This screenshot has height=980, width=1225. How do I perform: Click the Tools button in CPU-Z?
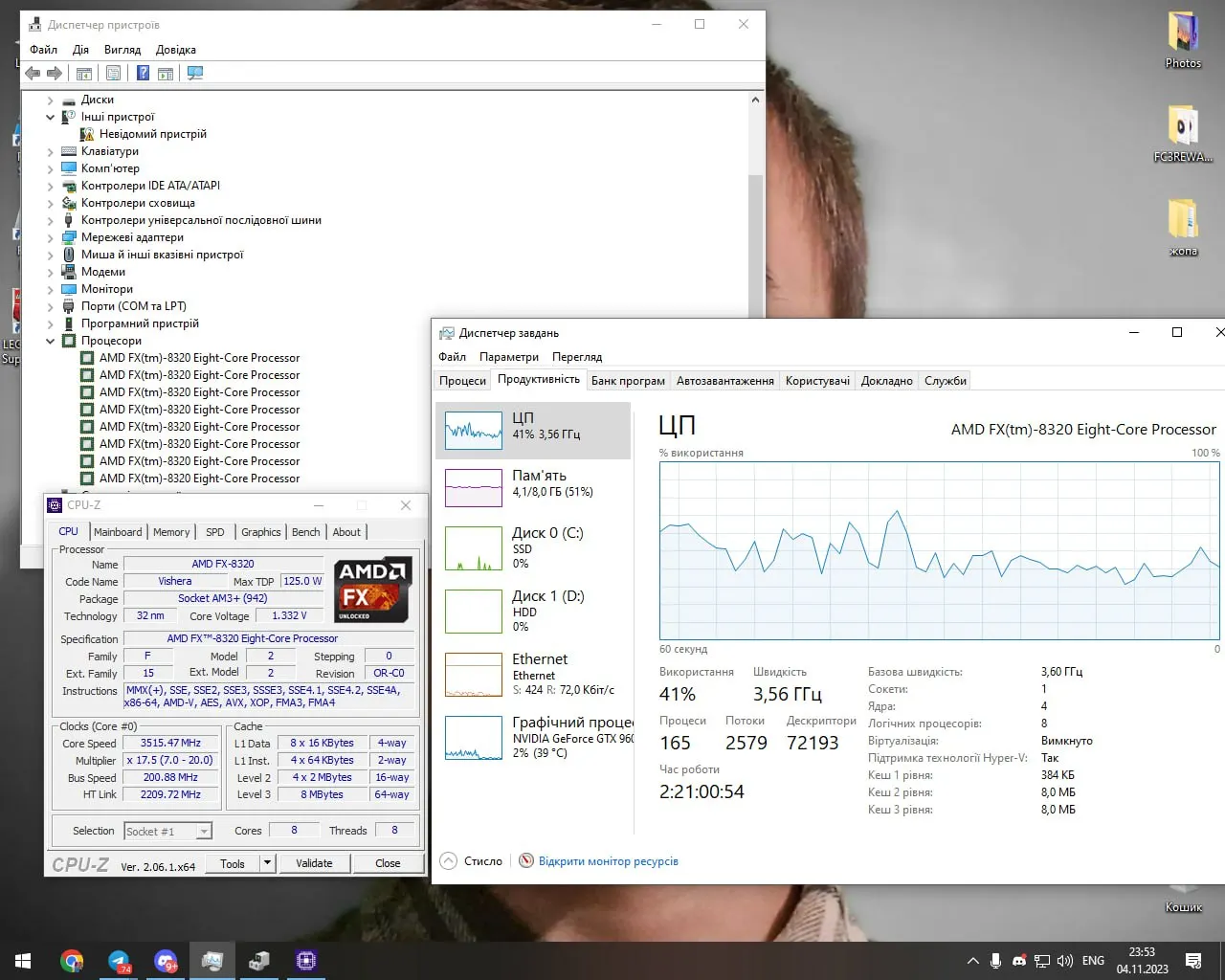(x=233, y=863)
